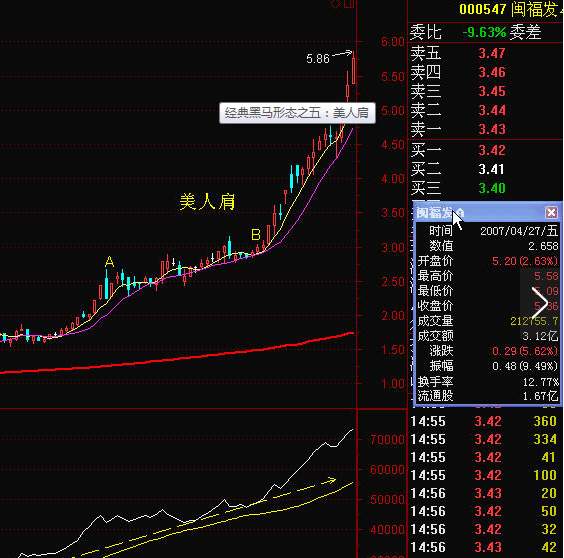Viewport: 564px width, 558px height.
Task: Click the point B marker on chart
Action: pyautogui.click(x=256, y=235)
